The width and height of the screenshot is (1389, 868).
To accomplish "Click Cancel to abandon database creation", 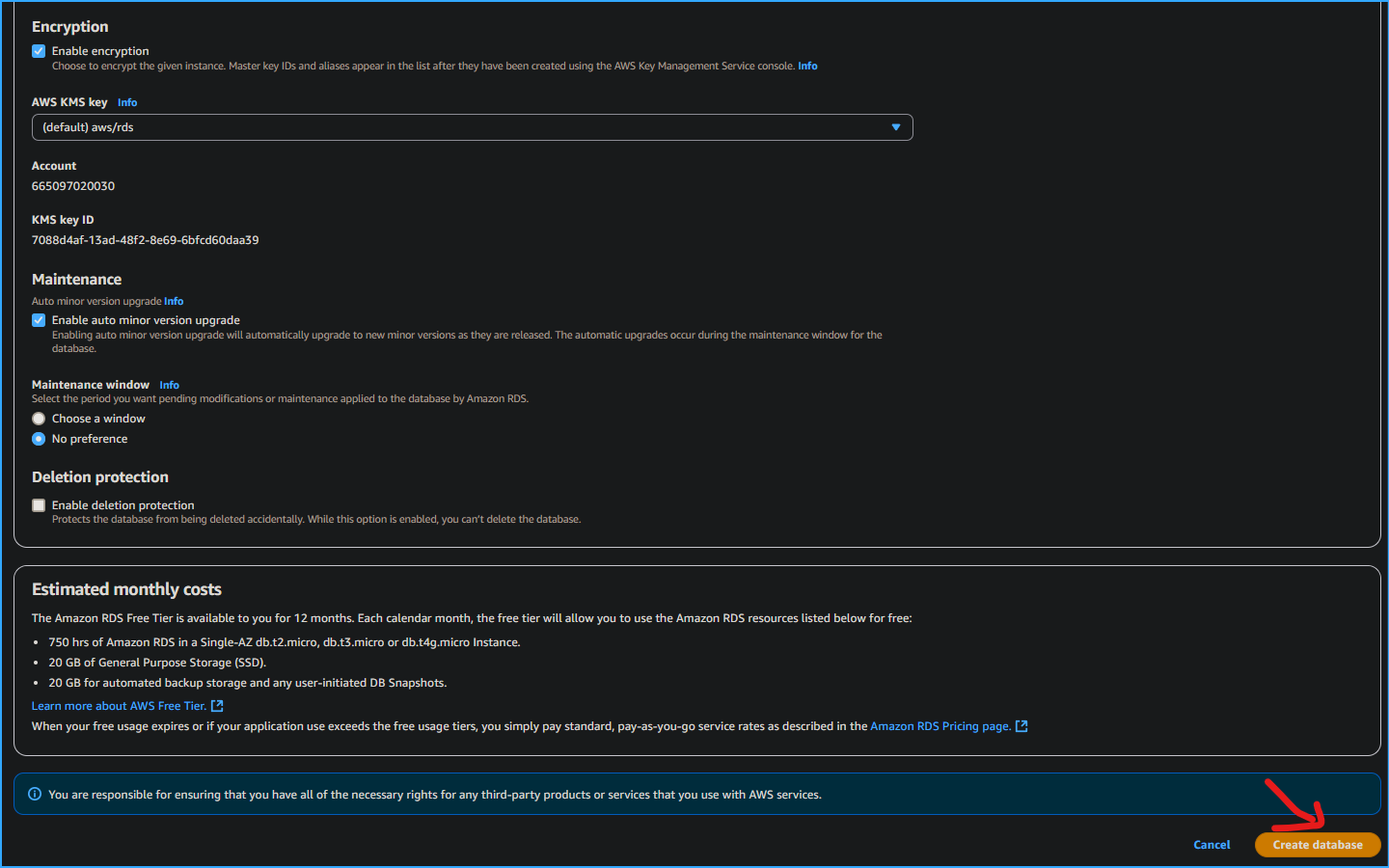I will coord(1211,844).
